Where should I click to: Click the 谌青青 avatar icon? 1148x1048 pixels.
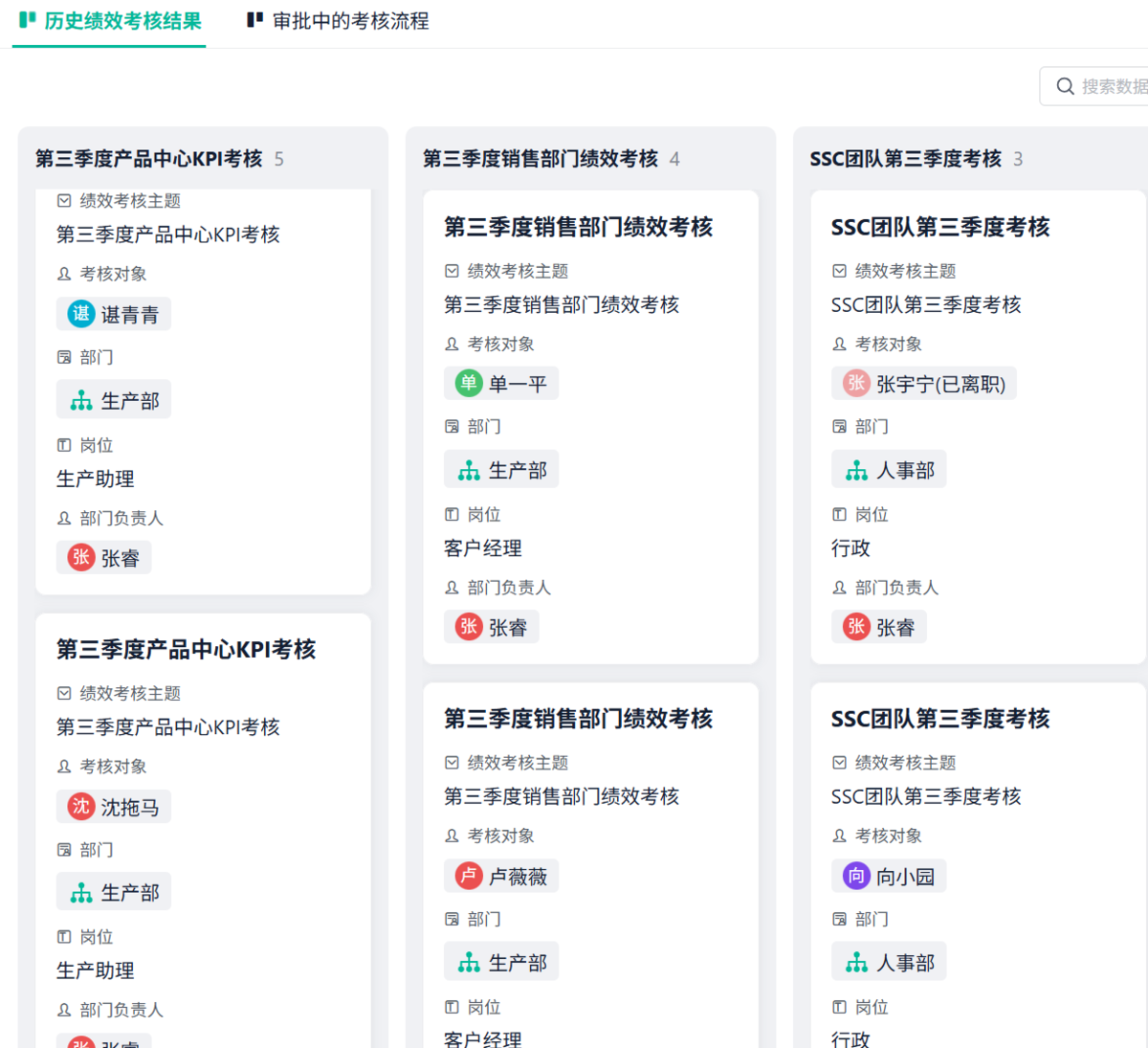click(81, 314)
